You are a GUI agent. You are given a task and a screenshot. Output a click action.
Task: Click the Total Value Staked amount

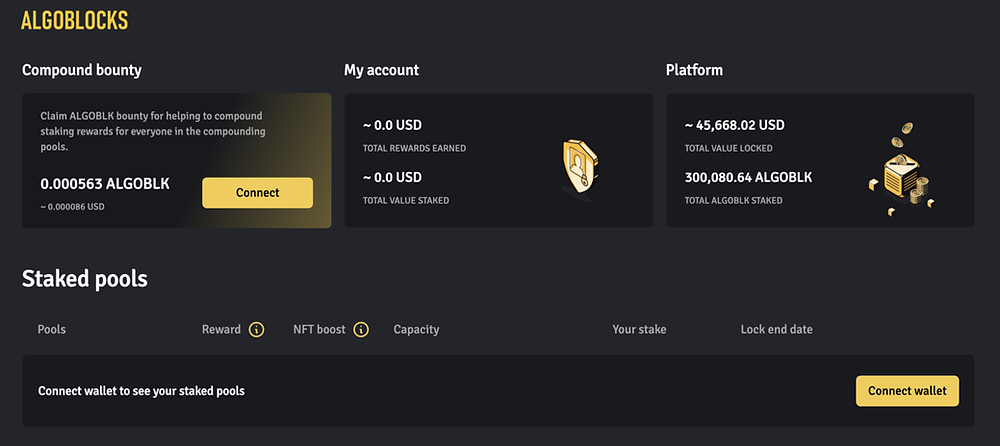click(x=392, y=177)
